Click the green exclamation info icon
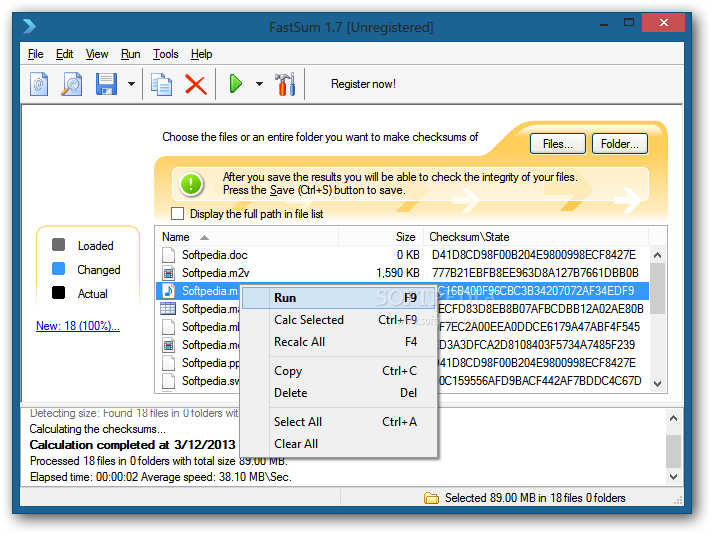This screenshot has height=534, width=712. 191,184
